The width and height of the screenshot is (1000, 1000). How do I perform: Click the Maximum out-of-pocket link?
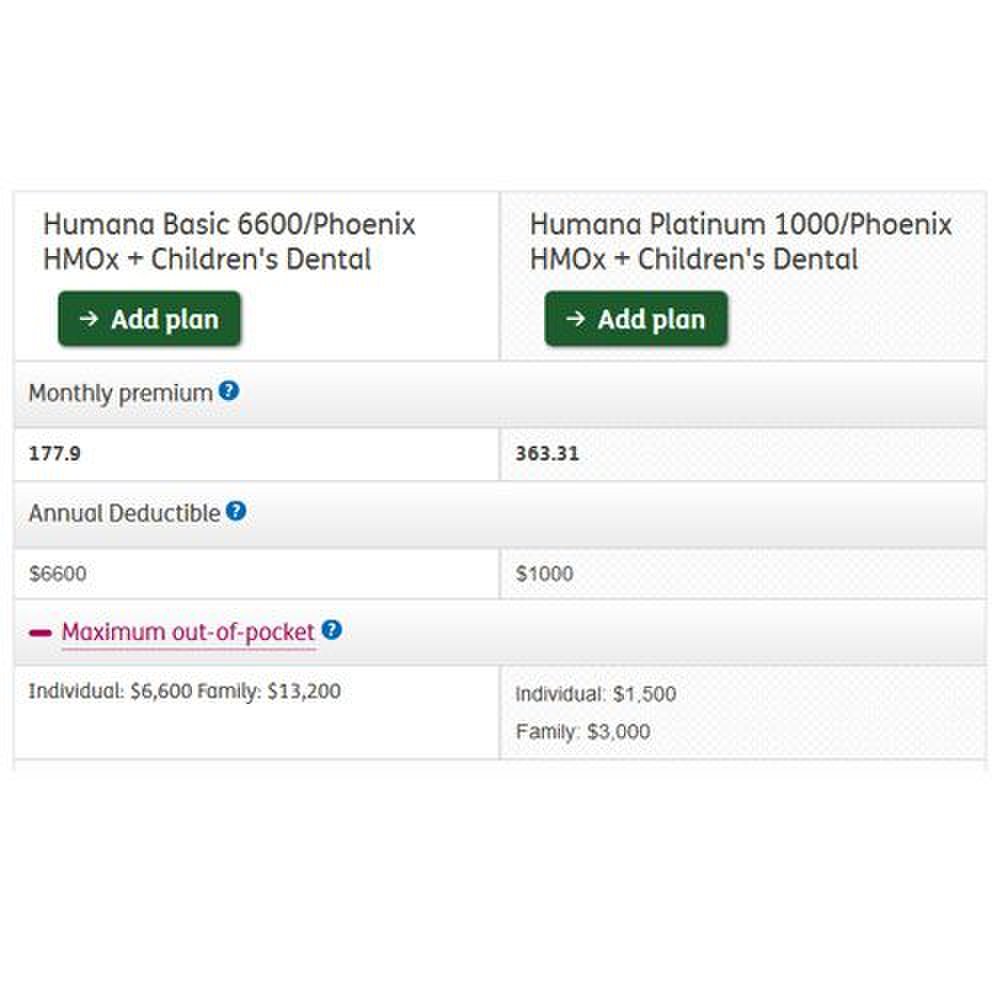coord(188,632)
